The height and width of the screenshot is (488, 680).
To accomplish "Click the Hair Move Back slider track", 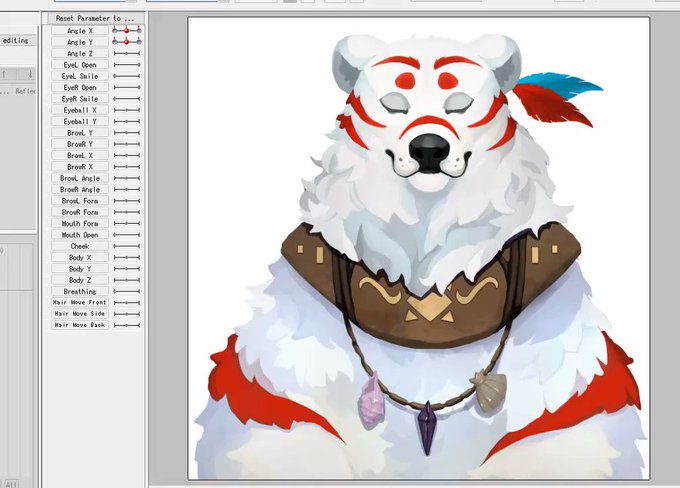I will pyautogui.click(x=127, y=325).
